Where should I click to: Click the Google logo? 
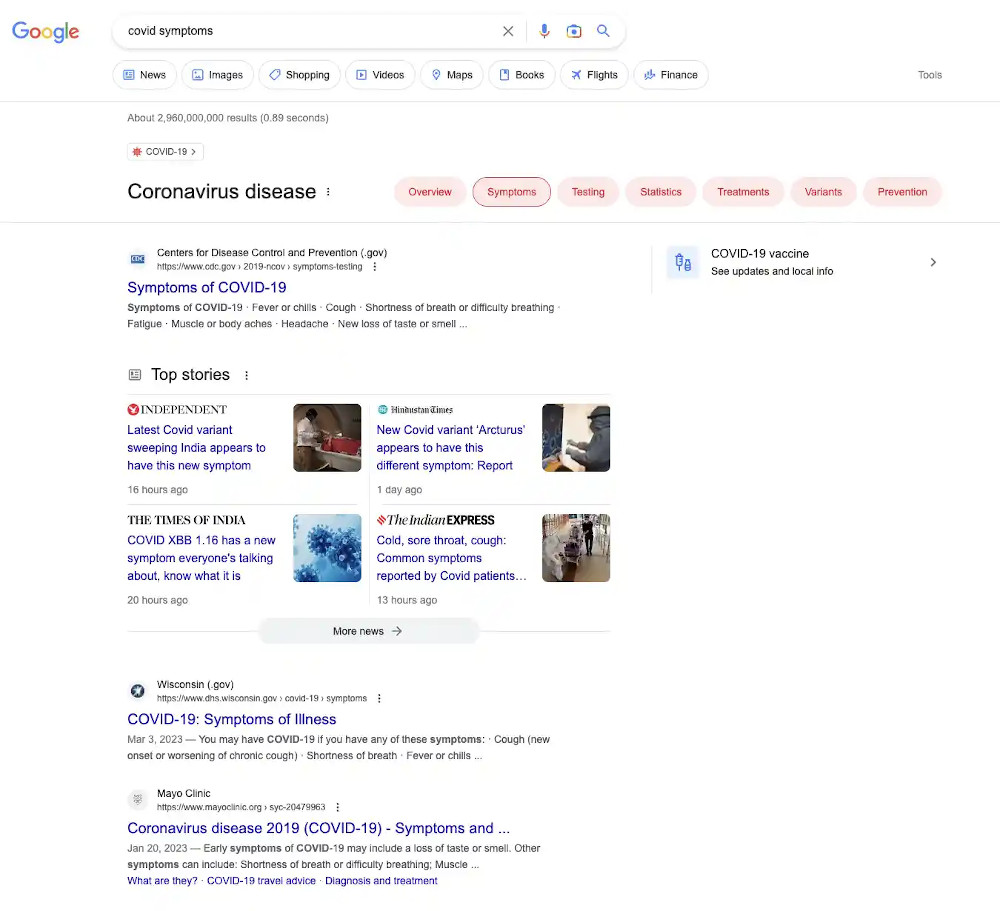[x=45, y=31]
